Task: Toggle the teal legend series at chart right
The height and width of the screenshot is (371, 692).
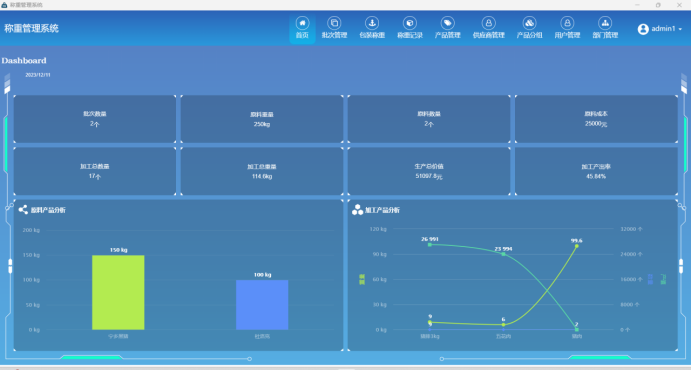Action: (663, 279)
